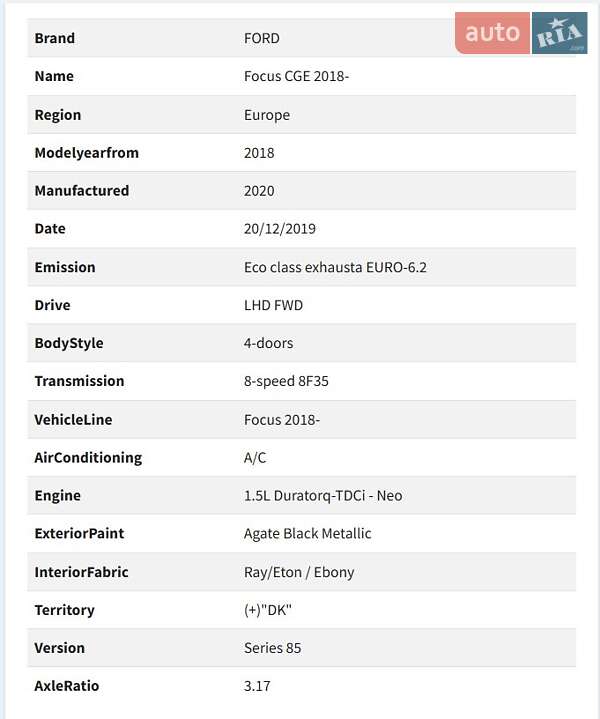Click the date value 20/12/2019

click(280, 229)
